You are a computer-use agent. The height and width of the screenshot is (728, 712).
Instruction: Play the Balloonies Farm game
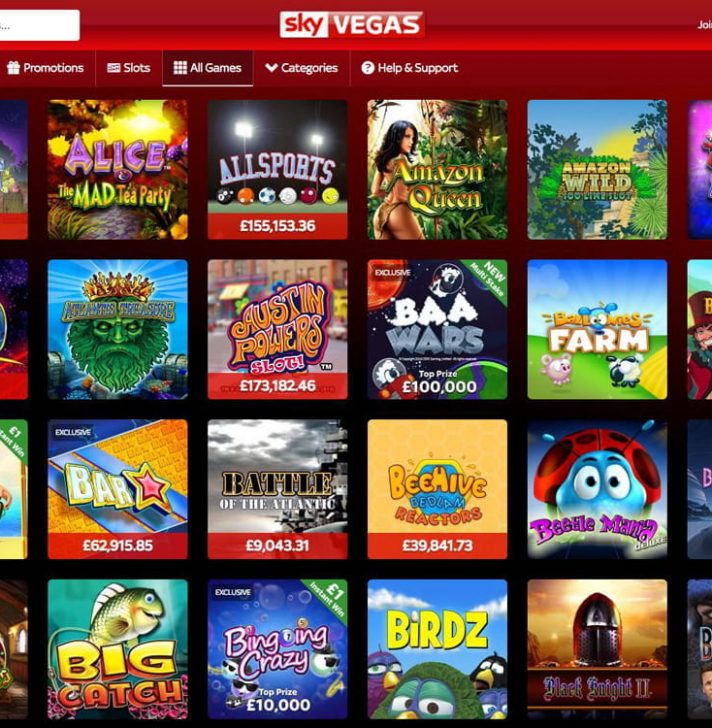[x=597, y=329]
